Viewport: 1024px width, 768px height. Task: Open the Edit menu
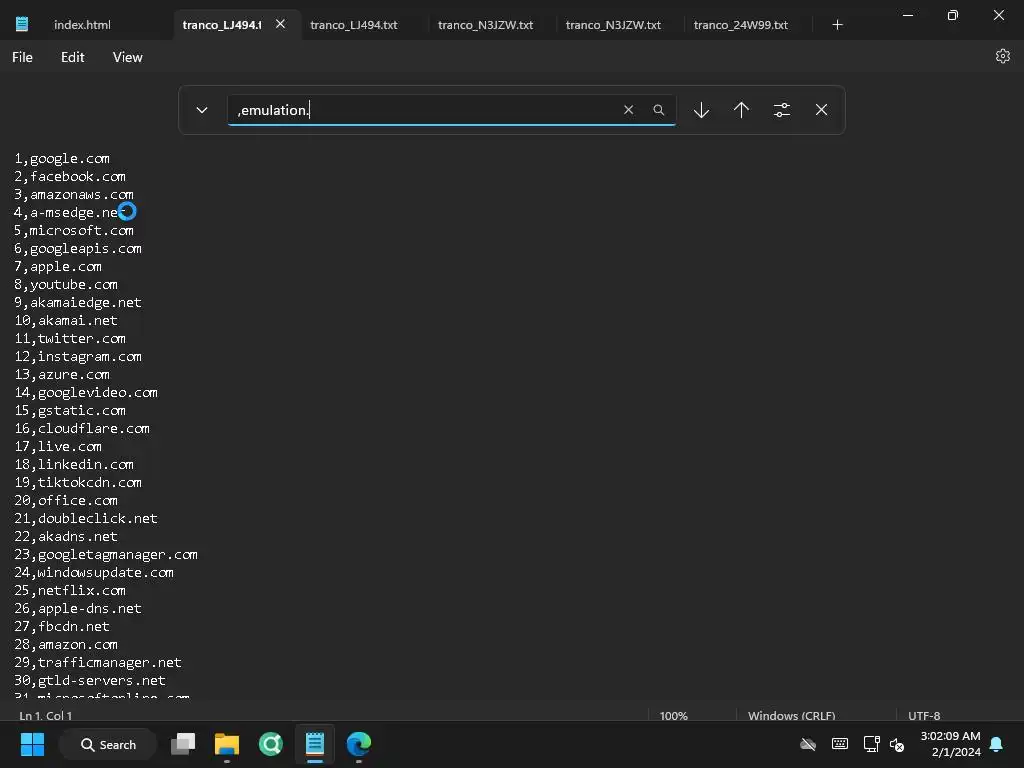(x=72, y=57)
